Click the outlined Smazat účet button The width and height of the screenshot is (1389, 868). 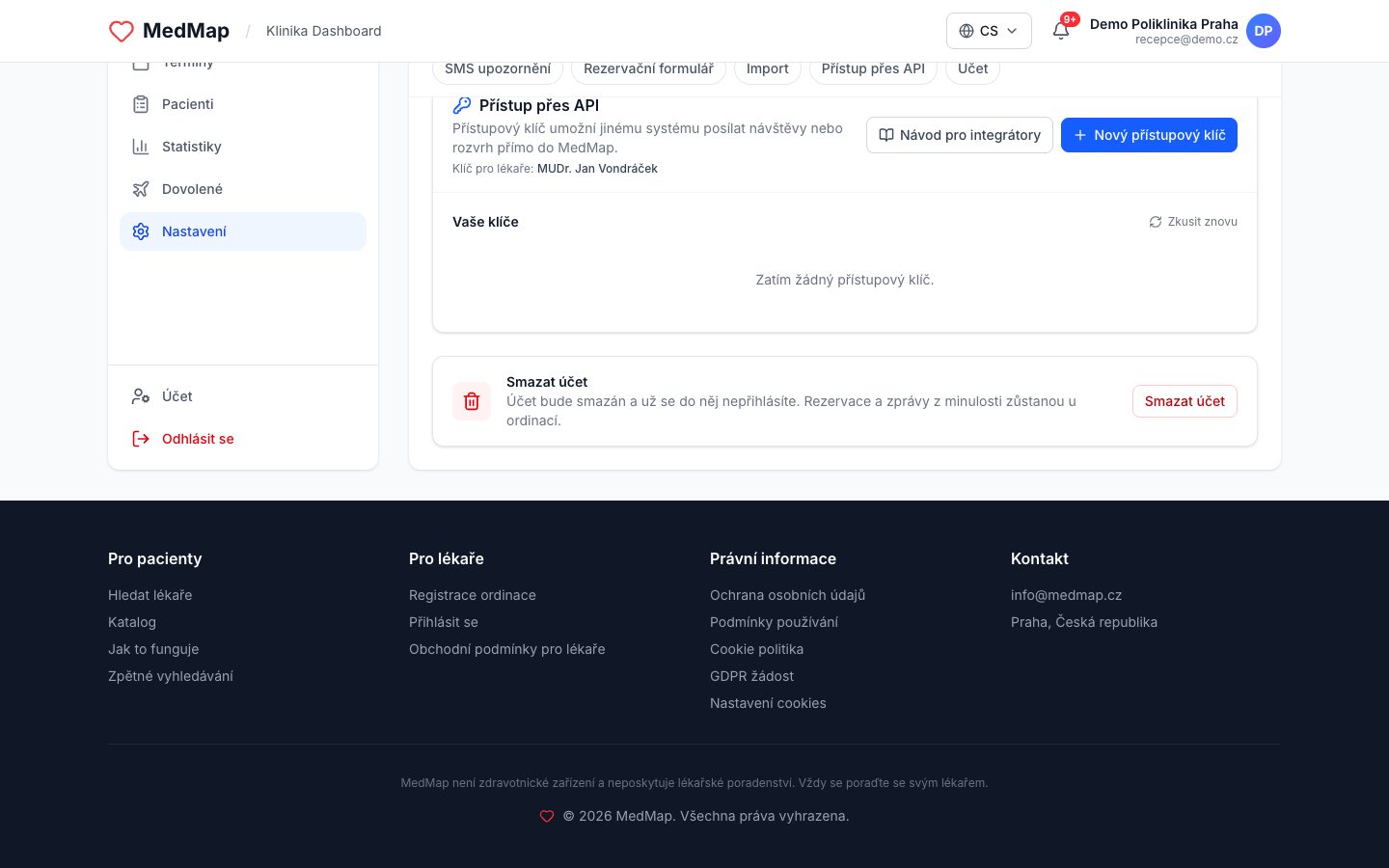pyautogui.click(x=1185, y=401)
